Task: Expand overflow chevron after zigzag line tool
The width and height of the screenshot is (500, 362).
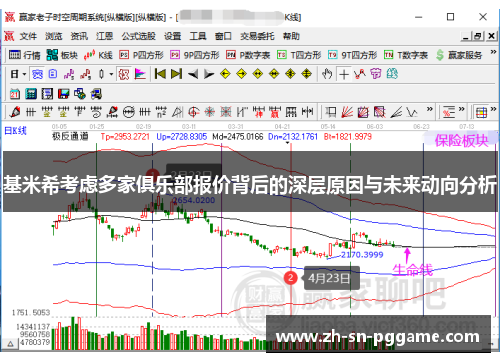Action: pyautogui.click(x=429, y=109)
